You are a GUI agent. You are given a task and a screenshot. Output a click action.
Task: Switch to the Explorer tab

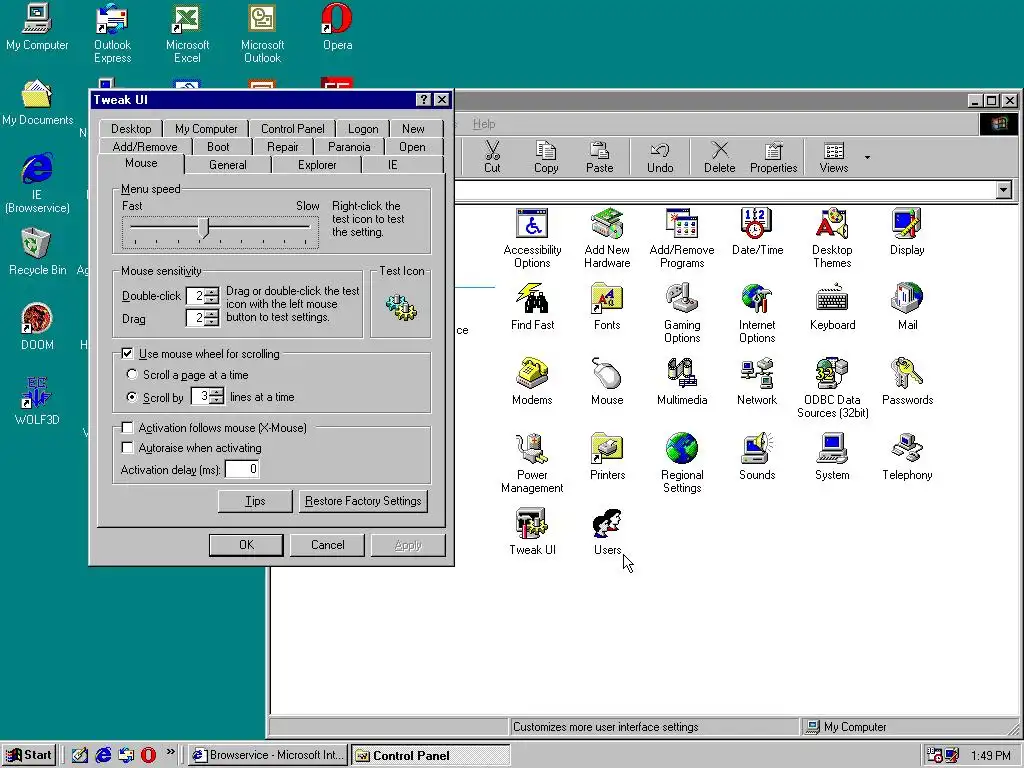[x=317, y=165]
